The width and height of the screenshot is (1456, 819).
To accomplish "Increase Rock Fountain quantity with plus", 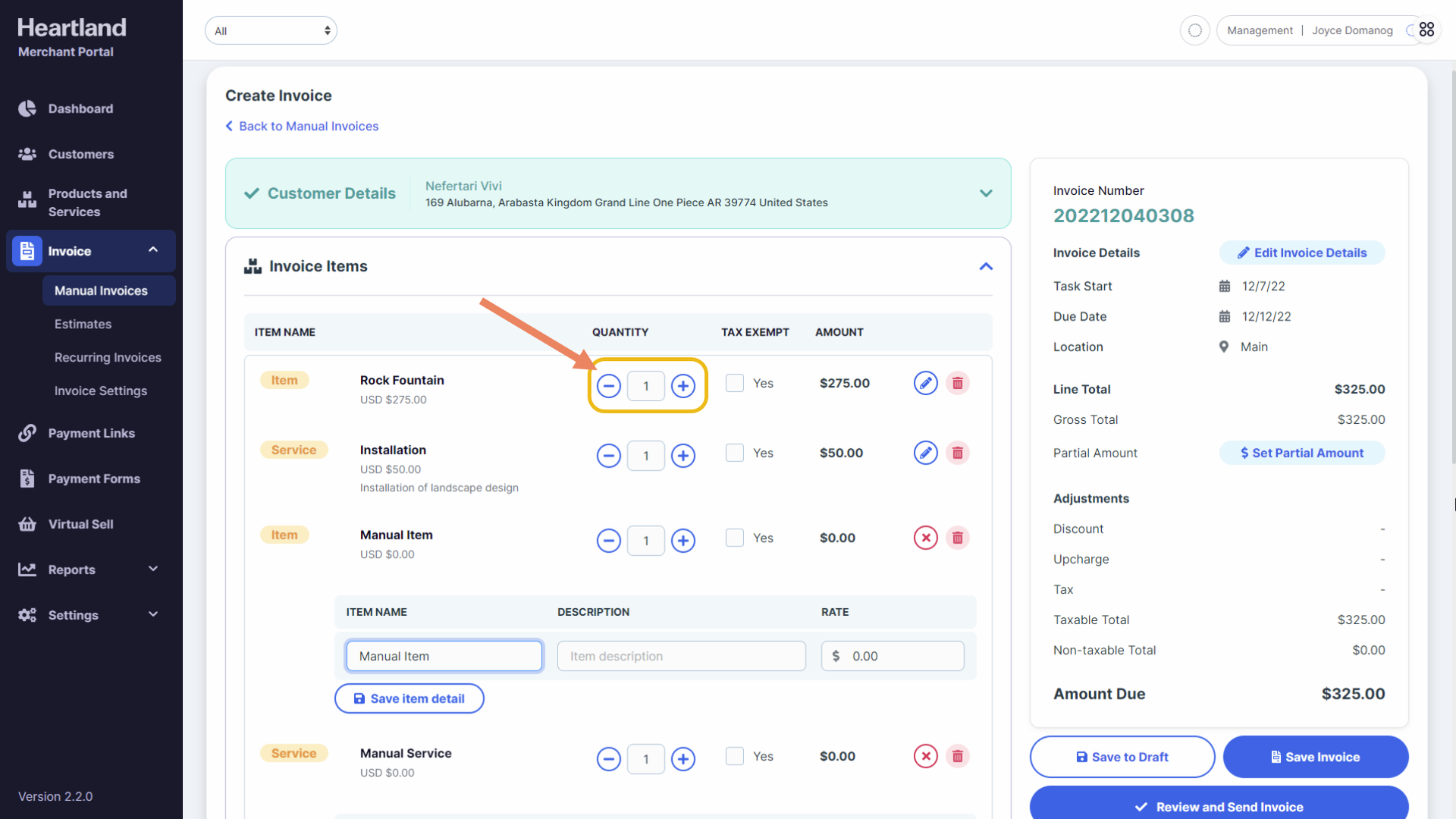I will point(683,386).
